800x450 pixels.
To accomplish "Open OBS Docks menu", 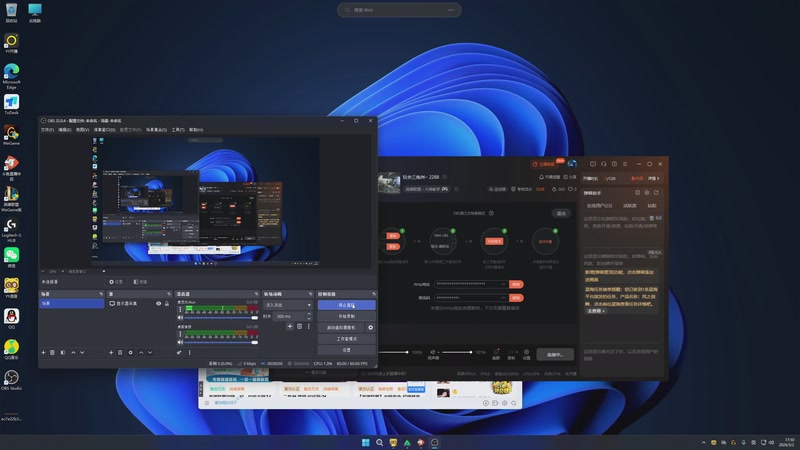I will (104, 130).
